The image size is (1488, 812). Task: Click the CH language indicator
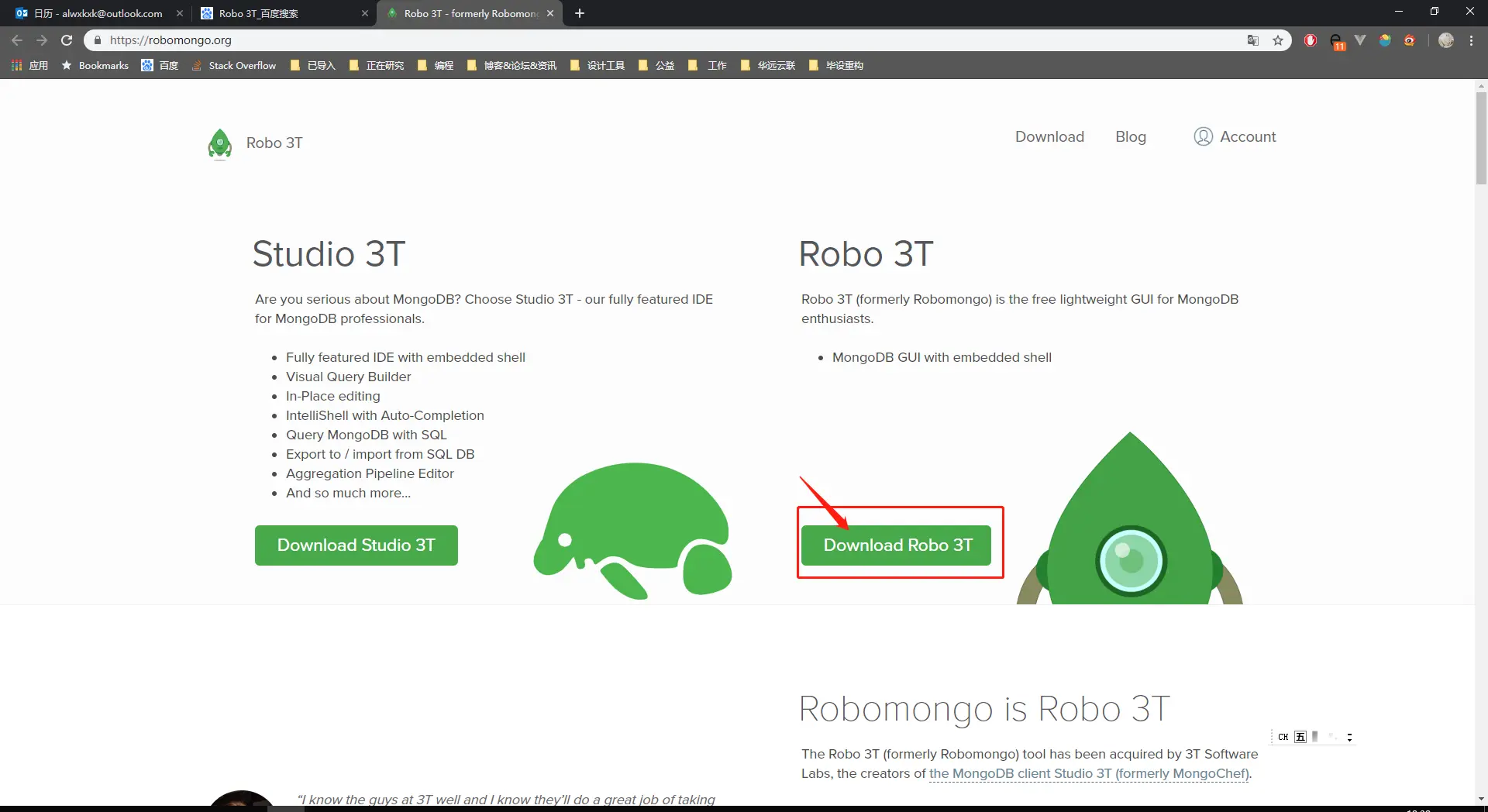tap(1283, 737)
